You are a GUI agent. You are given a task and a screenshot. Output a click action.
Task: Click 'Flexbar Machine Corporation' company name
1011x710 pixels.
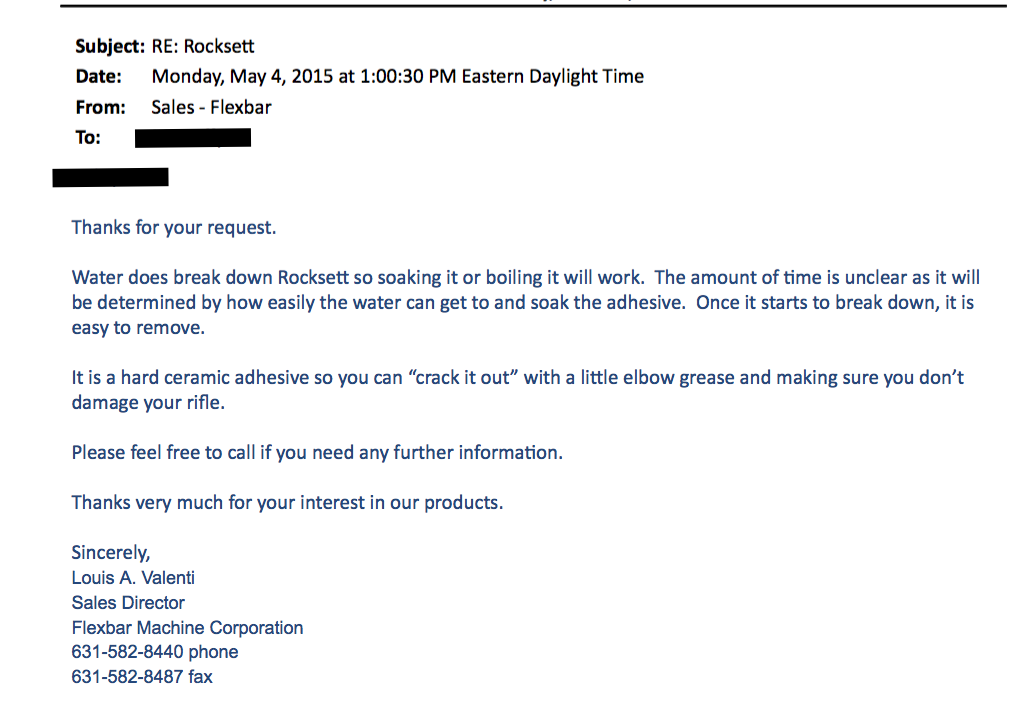[x=187, y=628]
